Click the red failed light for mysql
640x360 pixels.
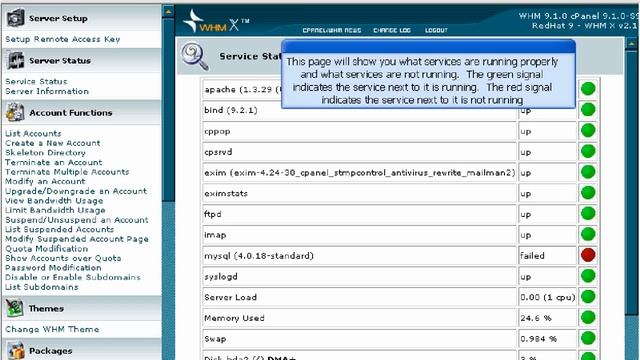(588, 255)
